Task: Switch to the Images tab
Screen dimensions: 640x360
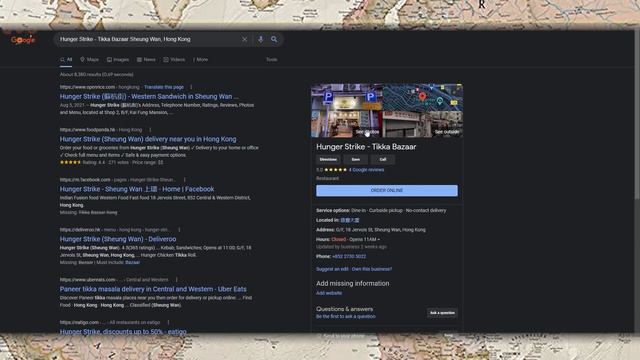Action: (118, 60)
